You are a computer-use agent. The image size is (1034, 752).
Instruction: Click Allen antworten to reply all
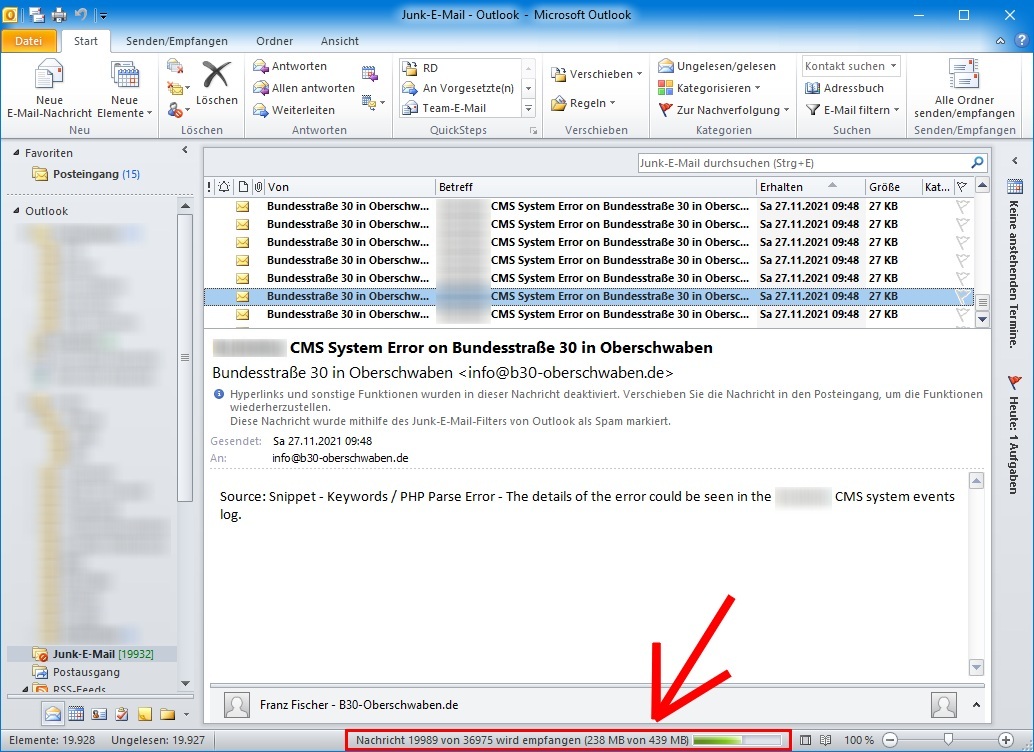[x=303, y=88]
